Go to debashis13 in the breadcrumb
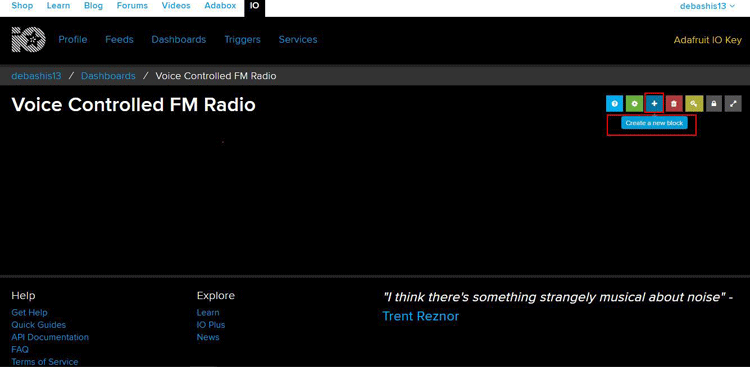 (x=36, y=76)
